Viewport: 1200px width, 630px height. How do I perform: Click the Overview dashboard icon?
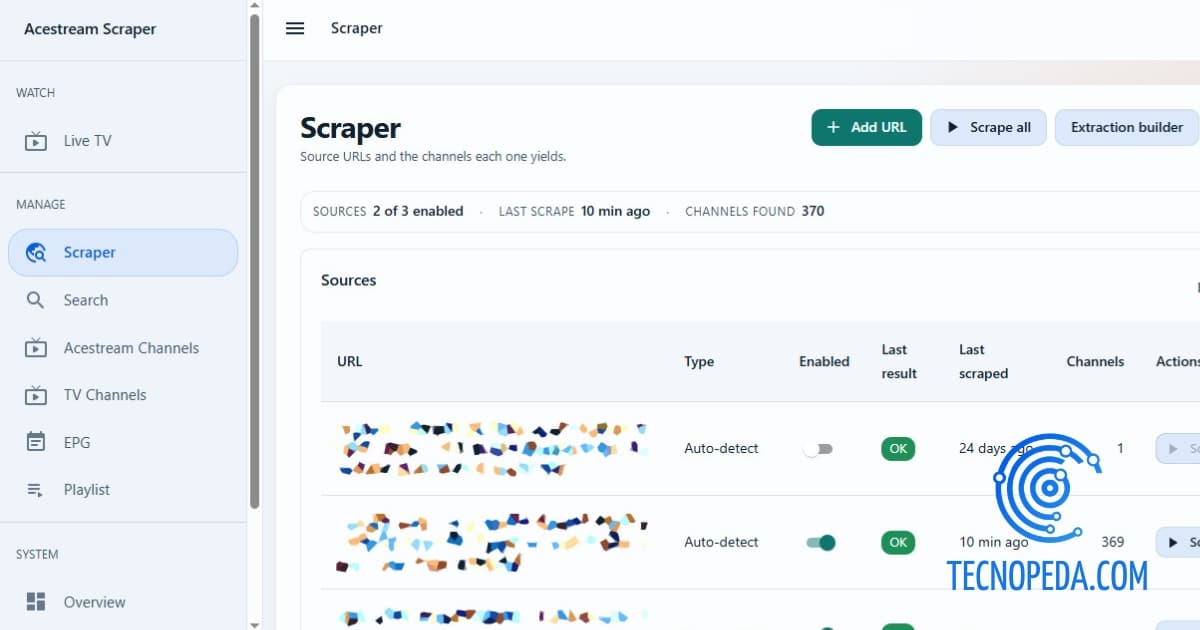click(36, 602)
